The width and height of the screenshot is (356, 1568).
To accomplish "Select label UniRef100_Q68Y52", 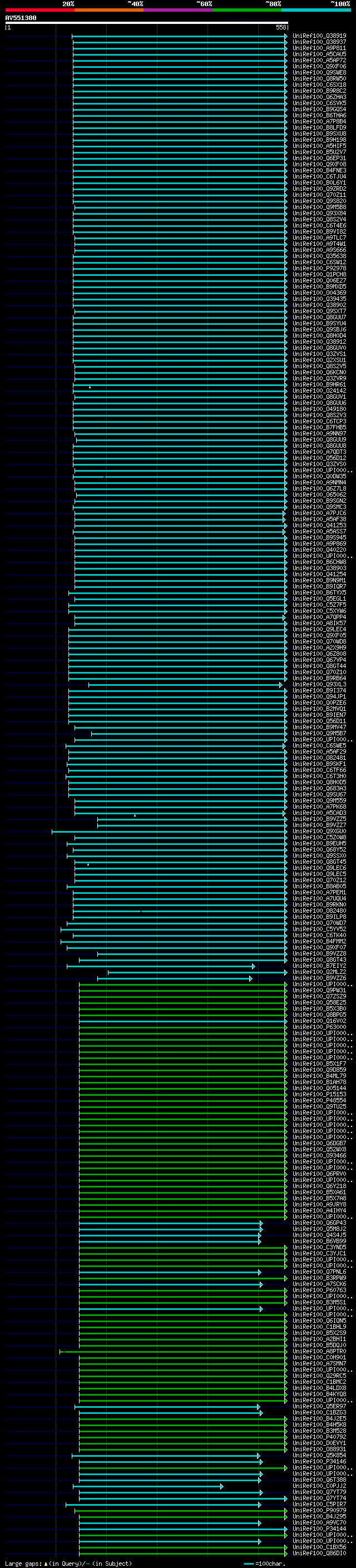I will (x=319, y=850).
